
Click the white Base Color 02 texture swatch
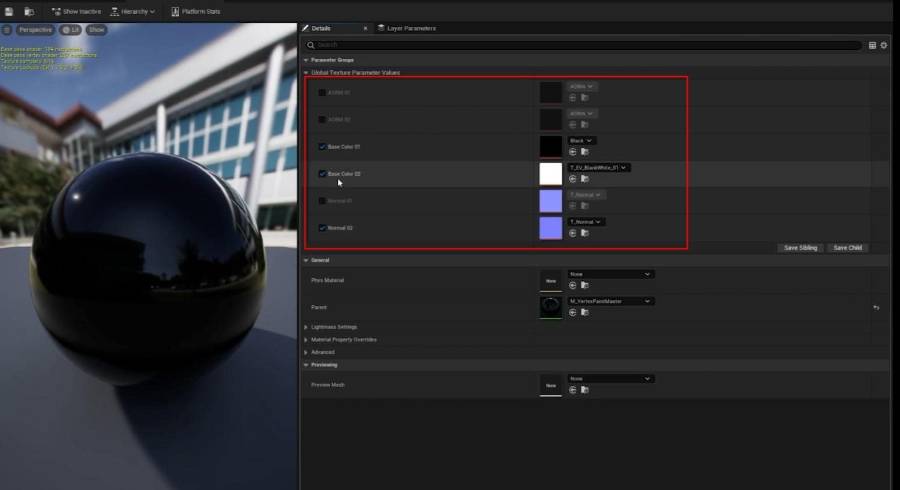550,174
